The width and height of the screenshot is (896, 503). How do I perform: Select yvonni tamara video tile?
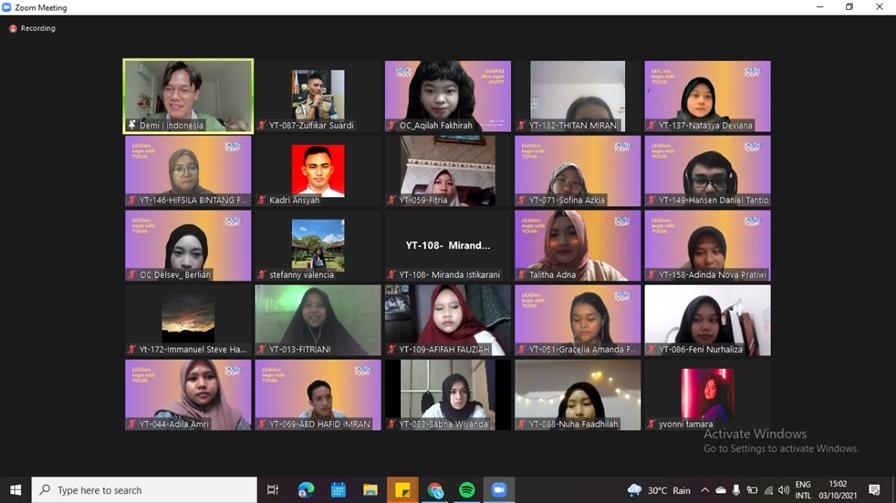707,395
